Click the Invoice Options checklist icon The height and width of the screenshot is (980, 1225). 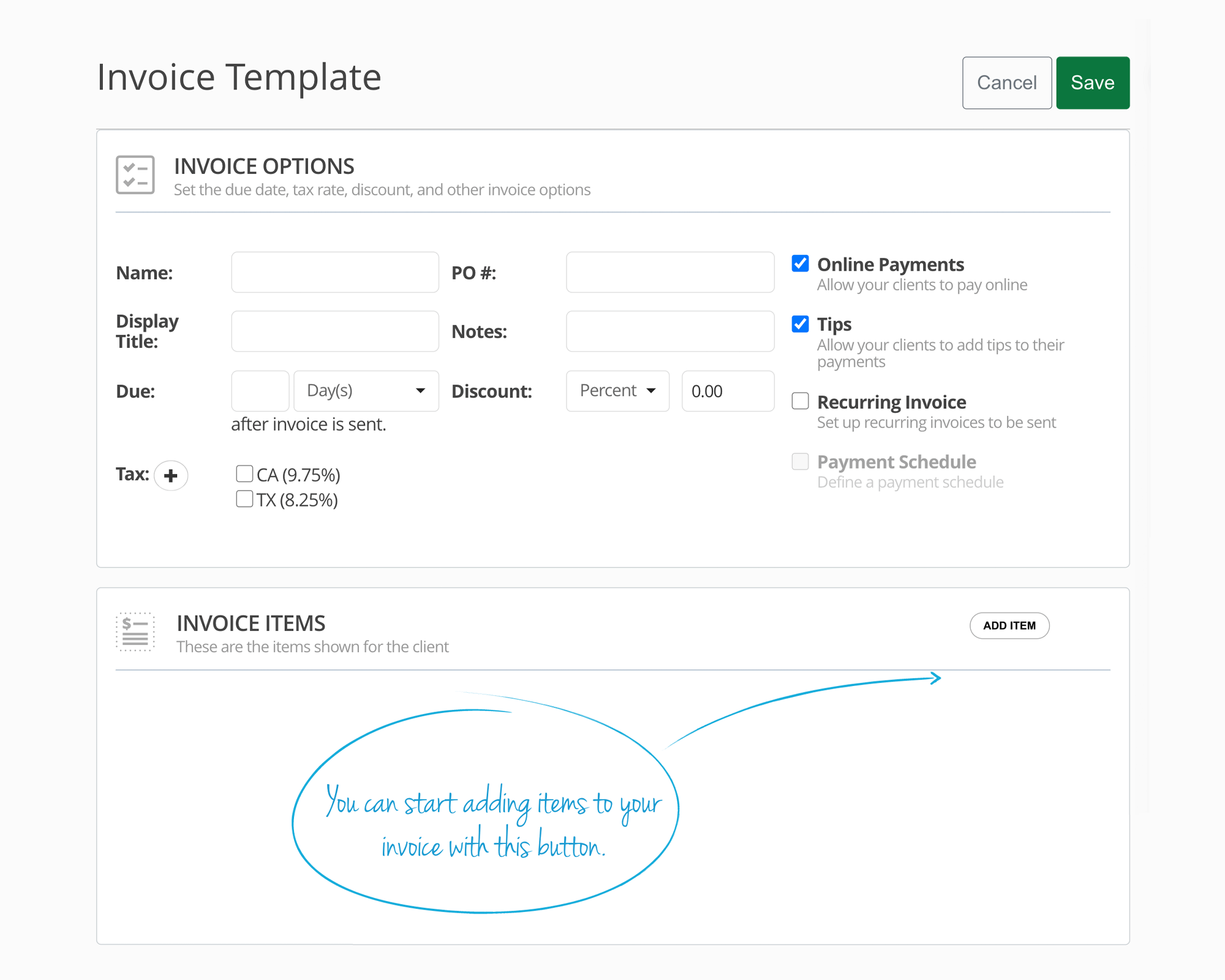tap(135, 176)
